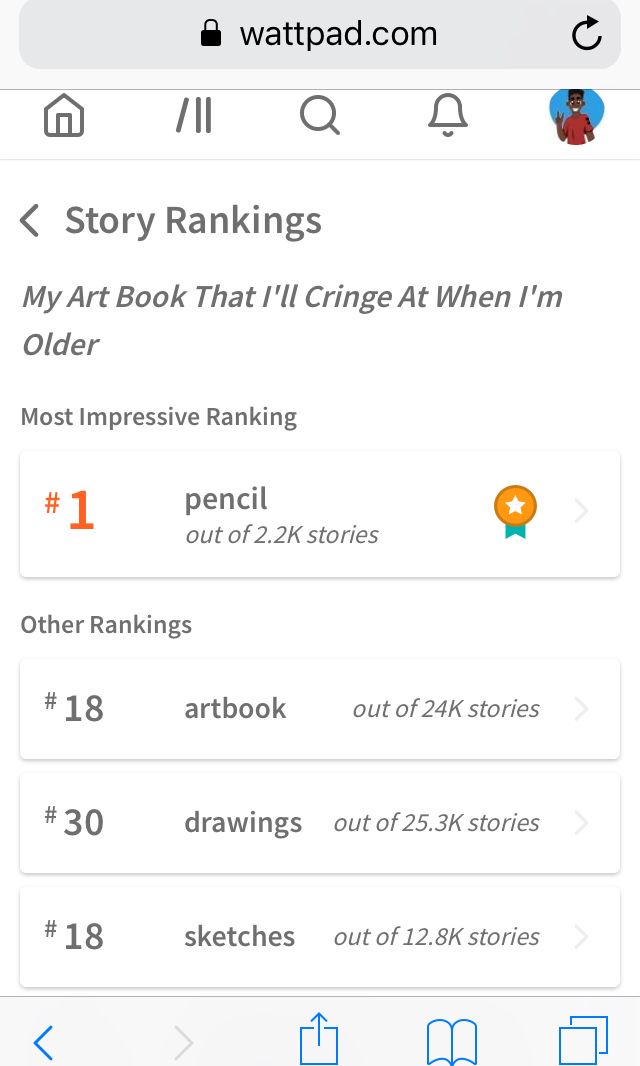Image resolution: width=640 pixels, height=1066 pixels.
Task: Tap the wattpad.com address bar
Action: tap(320, 35)
